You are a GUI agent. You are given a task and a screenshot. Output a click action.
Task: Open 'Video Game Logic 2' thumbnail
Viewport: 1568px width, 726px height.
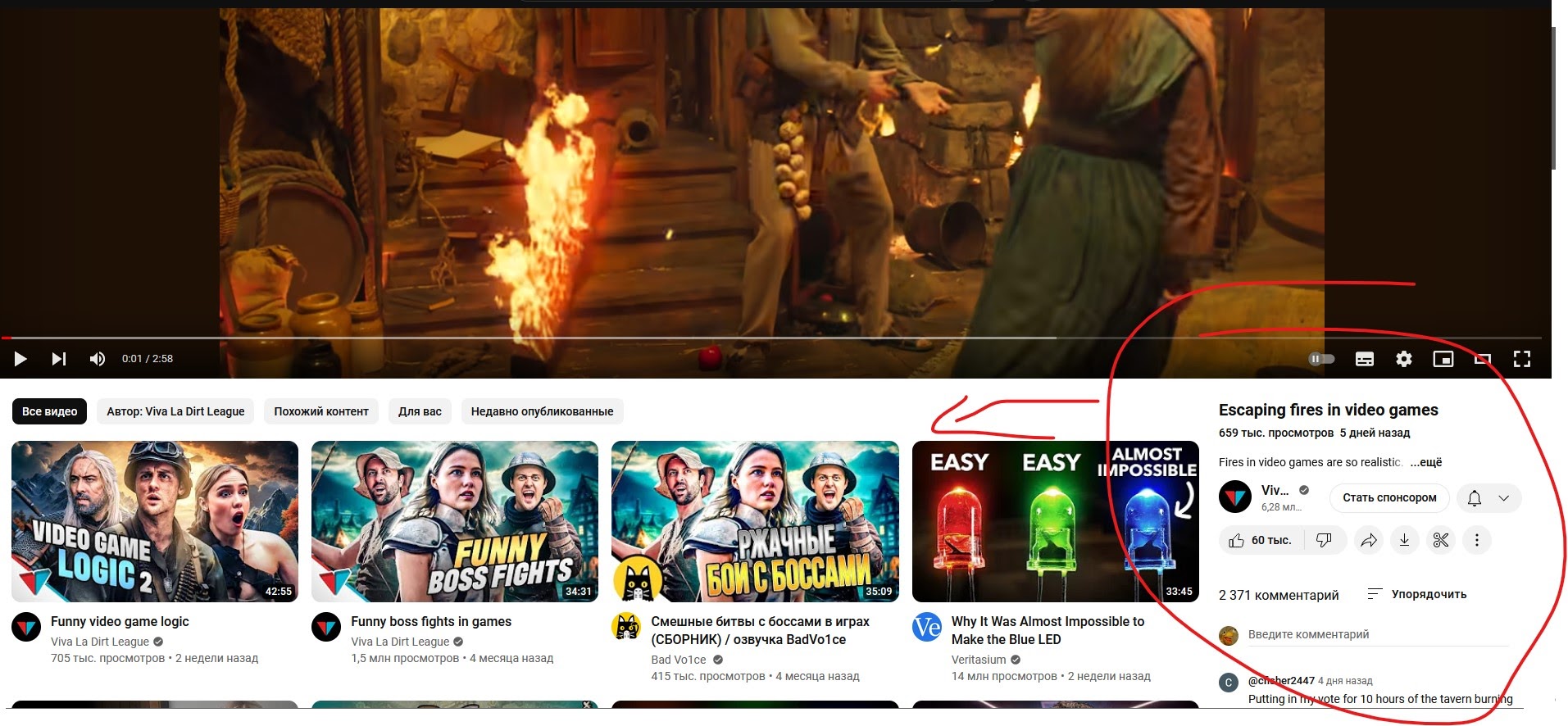coord(155,521)
